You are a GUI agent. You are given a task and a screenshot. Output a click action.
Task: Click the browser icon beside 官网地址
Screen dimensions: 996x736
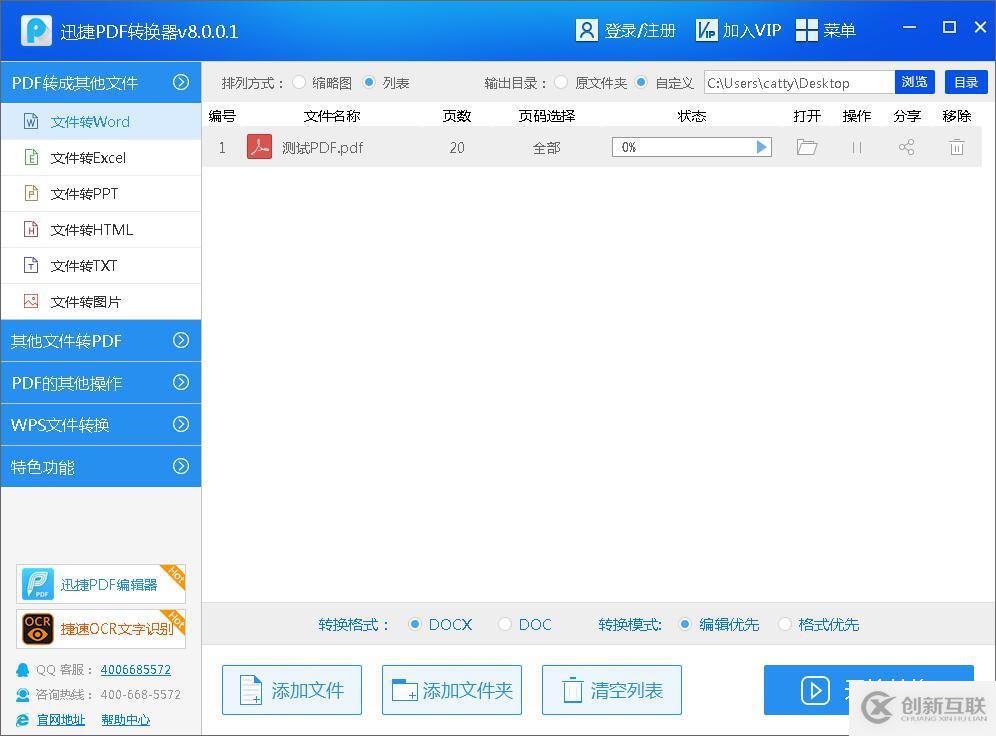(x=23, y=719)
